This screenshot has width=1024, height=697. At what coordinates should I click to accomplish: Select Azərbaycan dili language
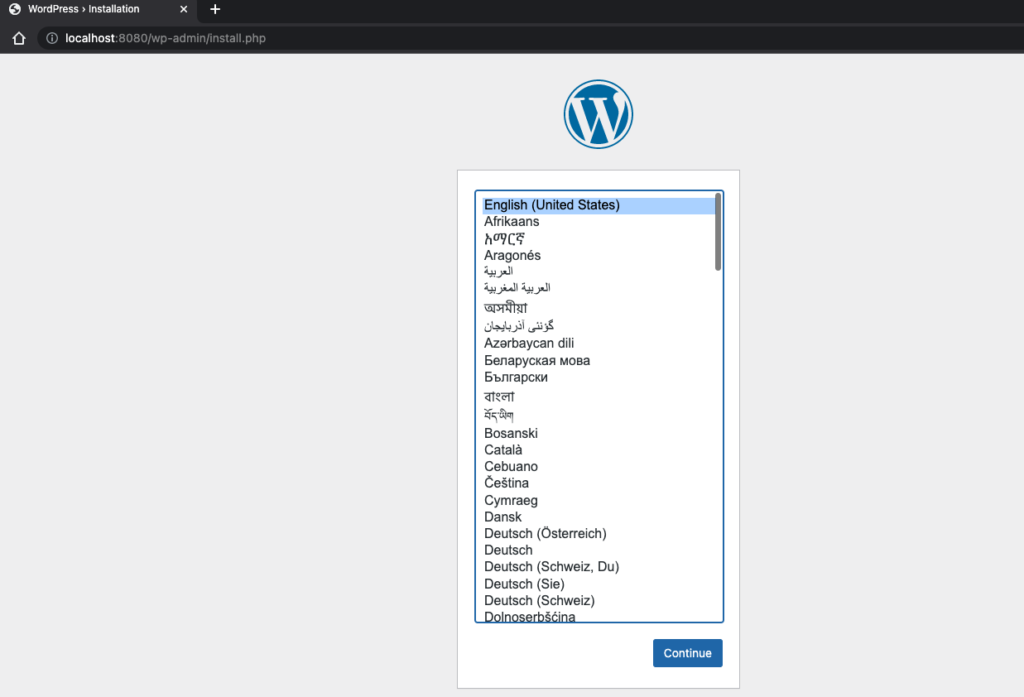[x=599, y=343]
